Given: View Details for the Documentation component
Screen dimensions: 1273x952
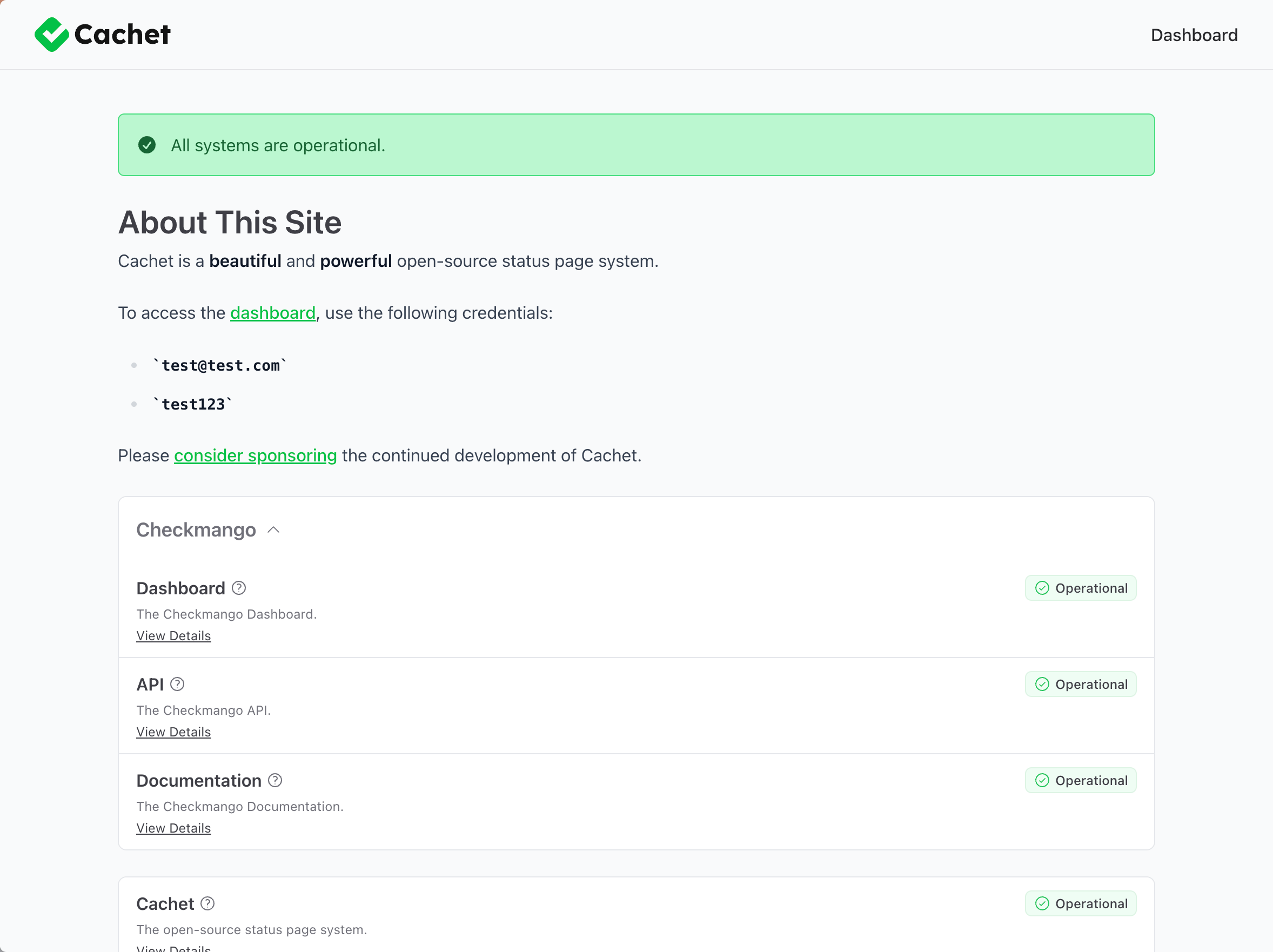Looking at the screenshot, I should point(173,828).
